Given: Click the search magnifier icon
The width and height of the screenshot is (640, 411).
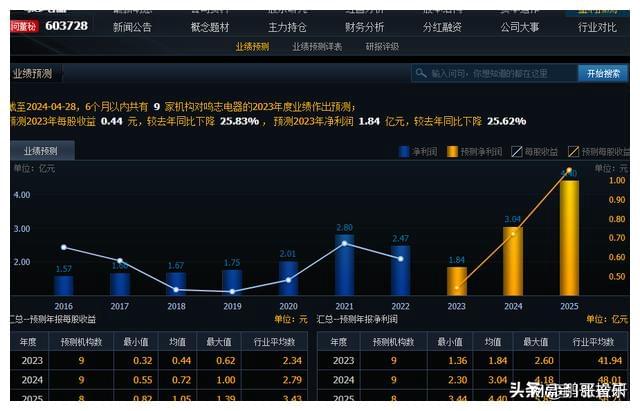Looking at the screenshot, I should 421,73.
